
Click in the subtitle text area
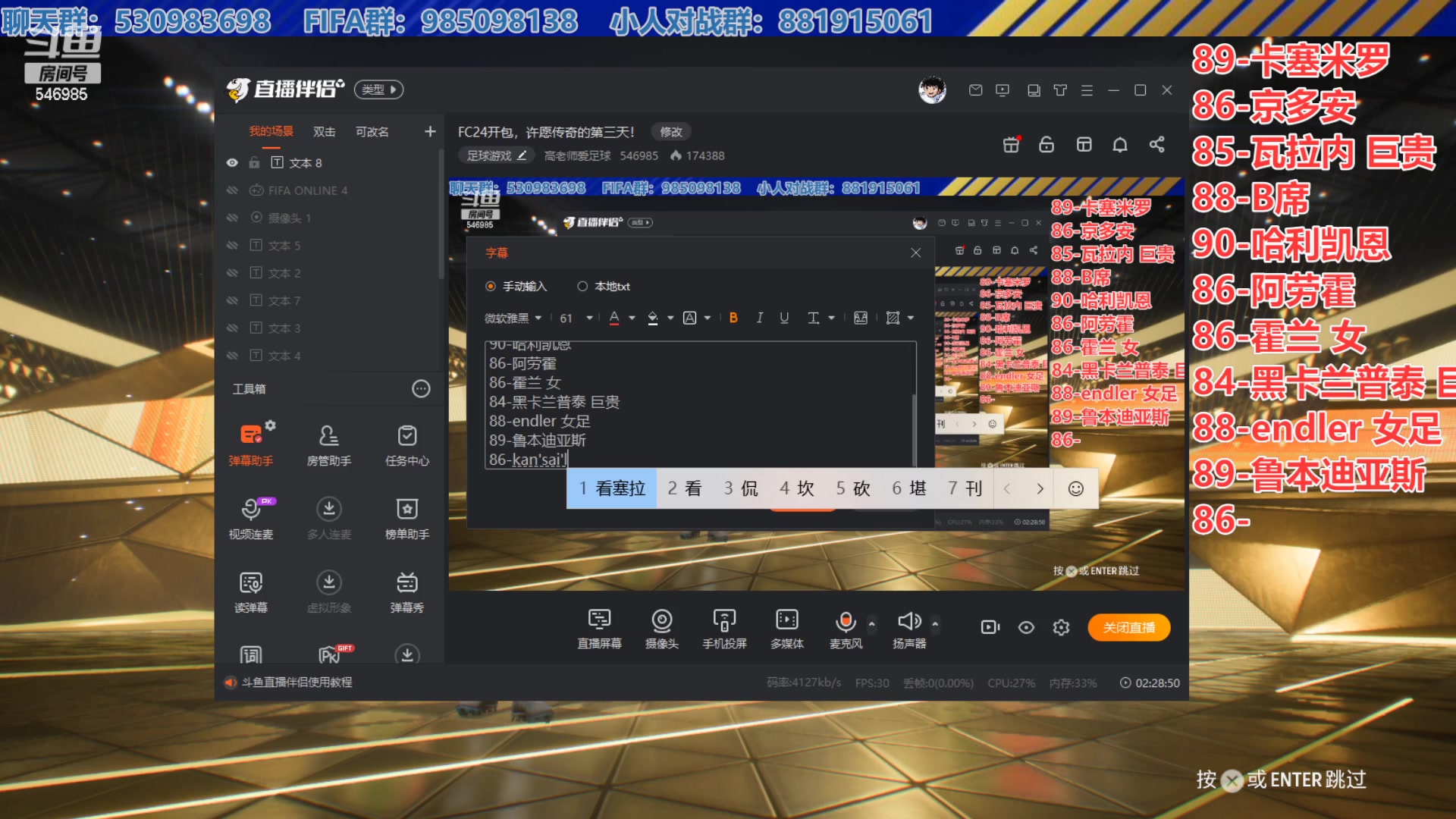[700, 404]
